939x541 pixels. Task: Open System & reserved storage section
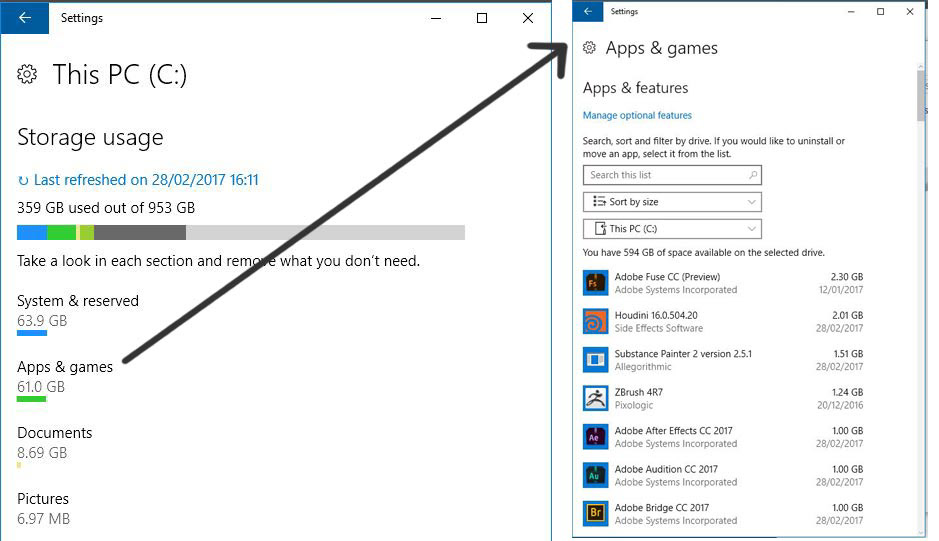(x=78, y=316)
